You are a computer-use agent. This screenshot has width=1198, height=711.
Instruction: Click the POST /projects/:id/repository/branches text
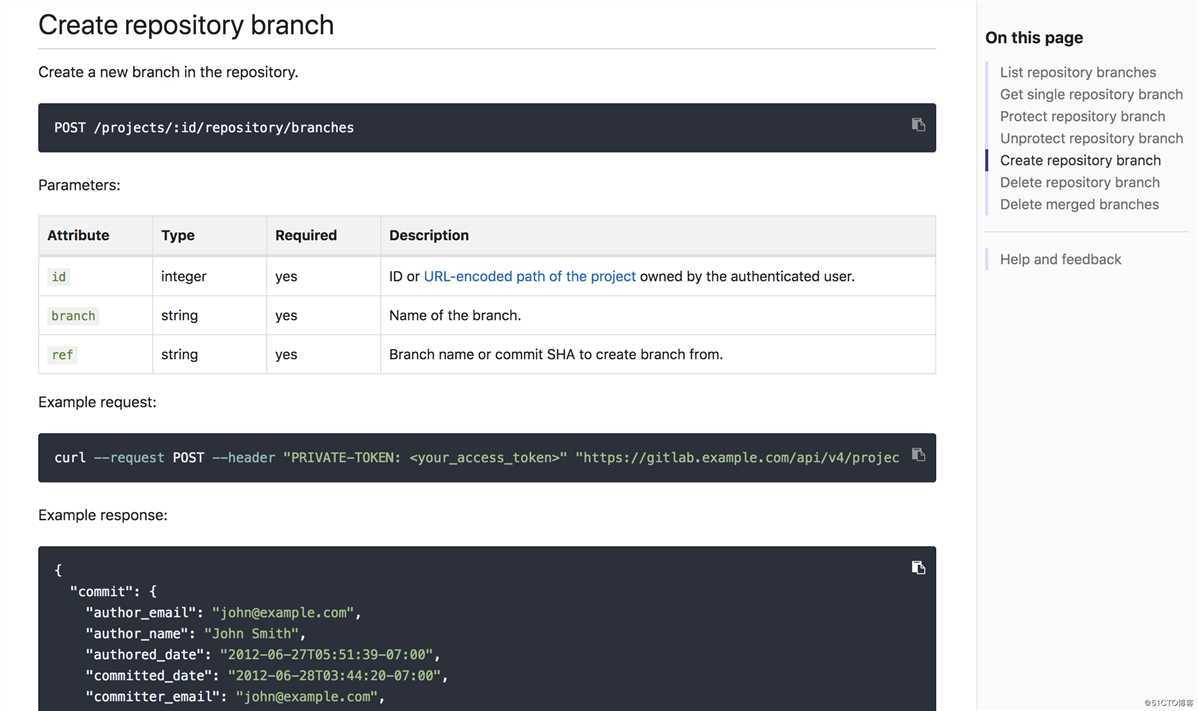(204, 128)
